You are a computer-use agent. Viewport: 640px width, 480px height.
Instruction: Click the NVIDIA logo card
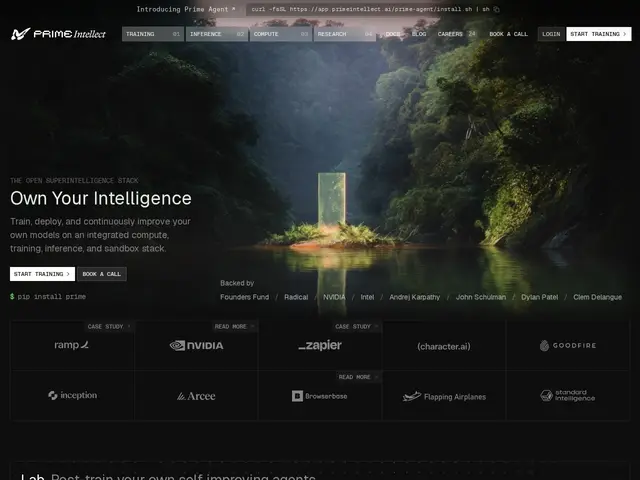click(196, 345)
